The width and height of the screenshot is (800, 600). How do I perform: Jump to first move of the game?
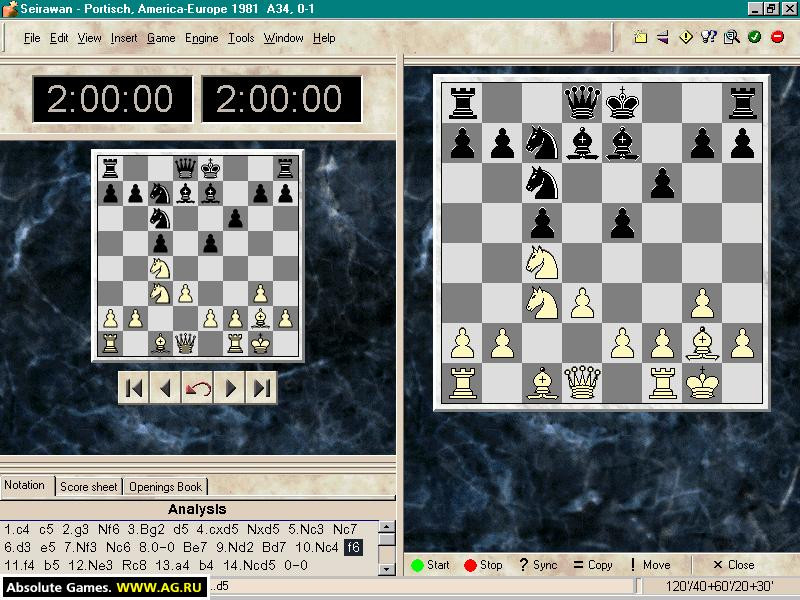point(134,388)
